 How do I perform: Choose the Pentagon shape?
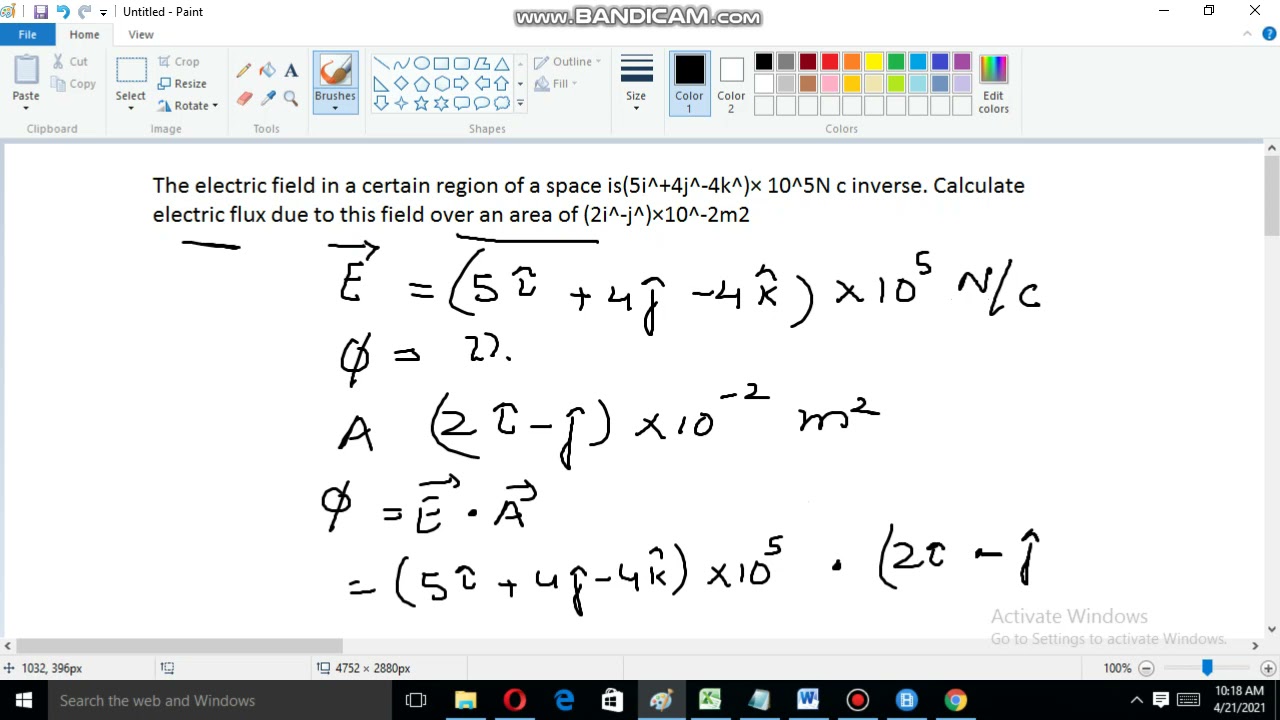tap(421, 83)
